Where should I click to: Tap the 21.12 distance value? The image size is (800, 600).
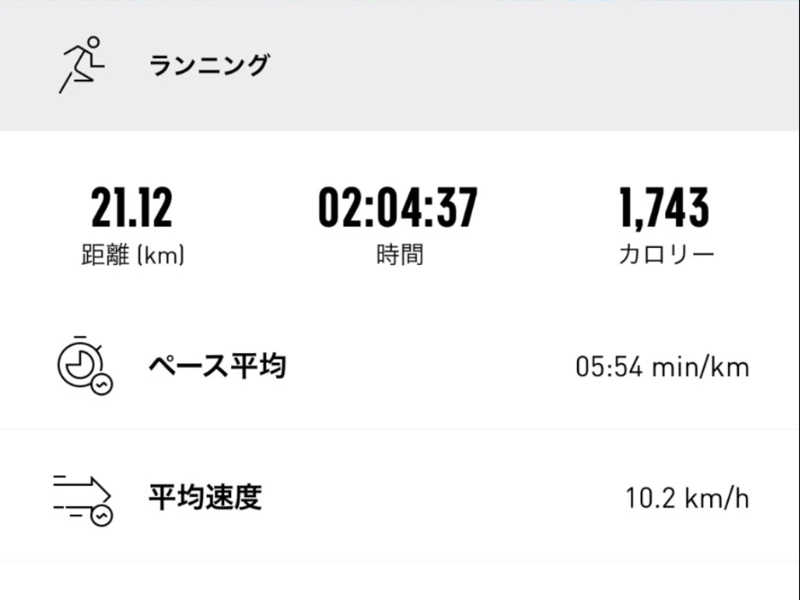pyautogui.click(x=132, y=207)
